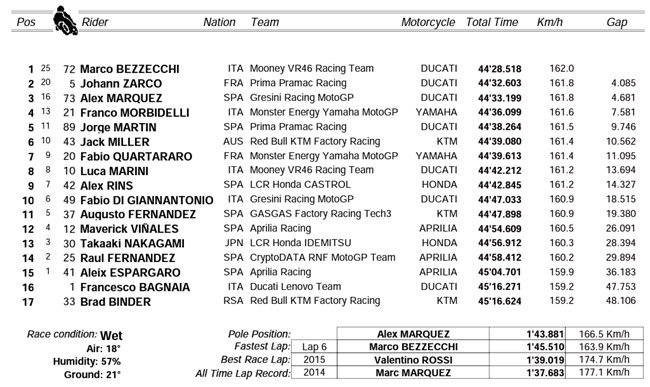Click the Motorcycle column header

coord(428,22)
